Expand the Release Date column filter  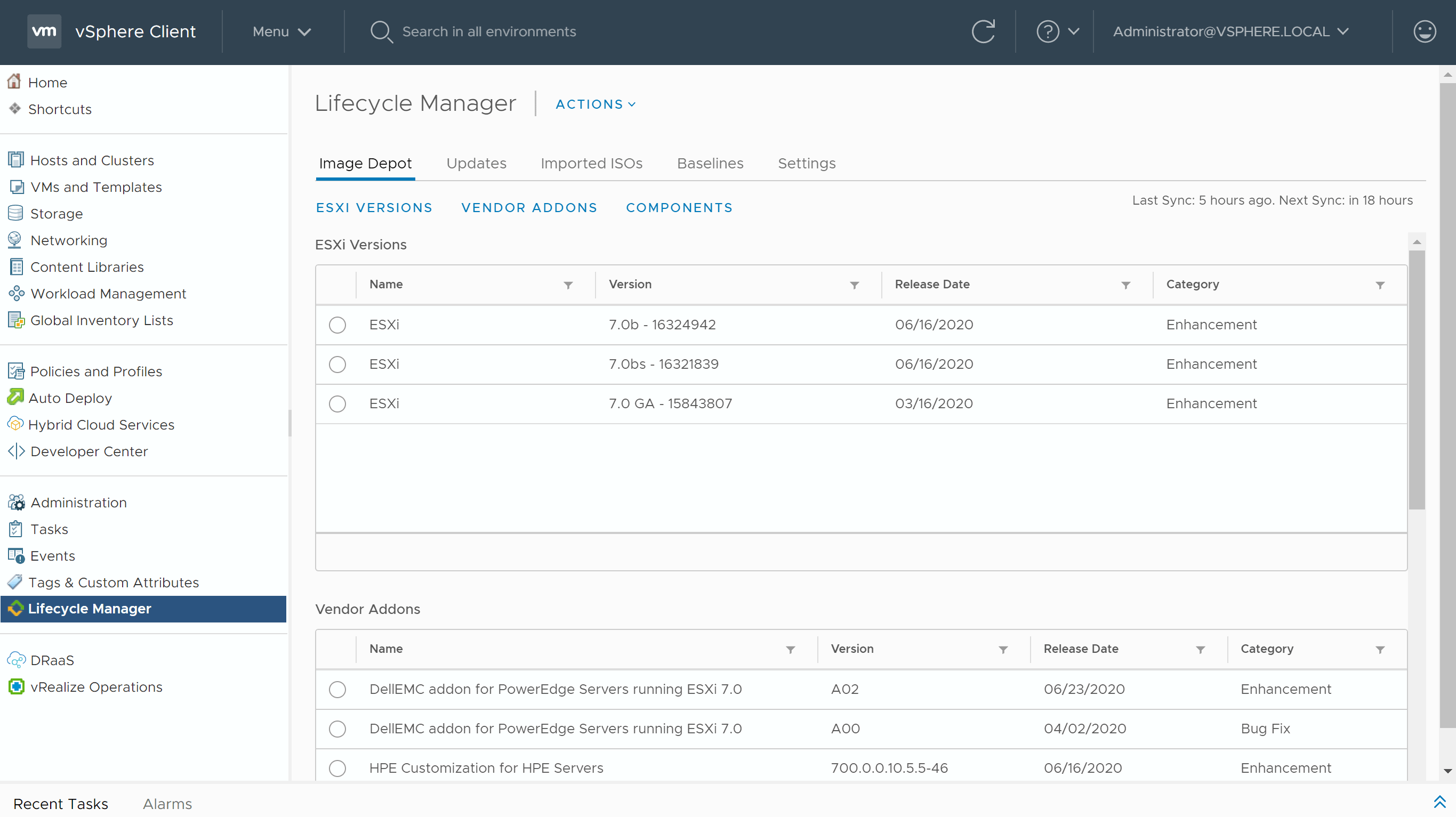pos(1127,285)
